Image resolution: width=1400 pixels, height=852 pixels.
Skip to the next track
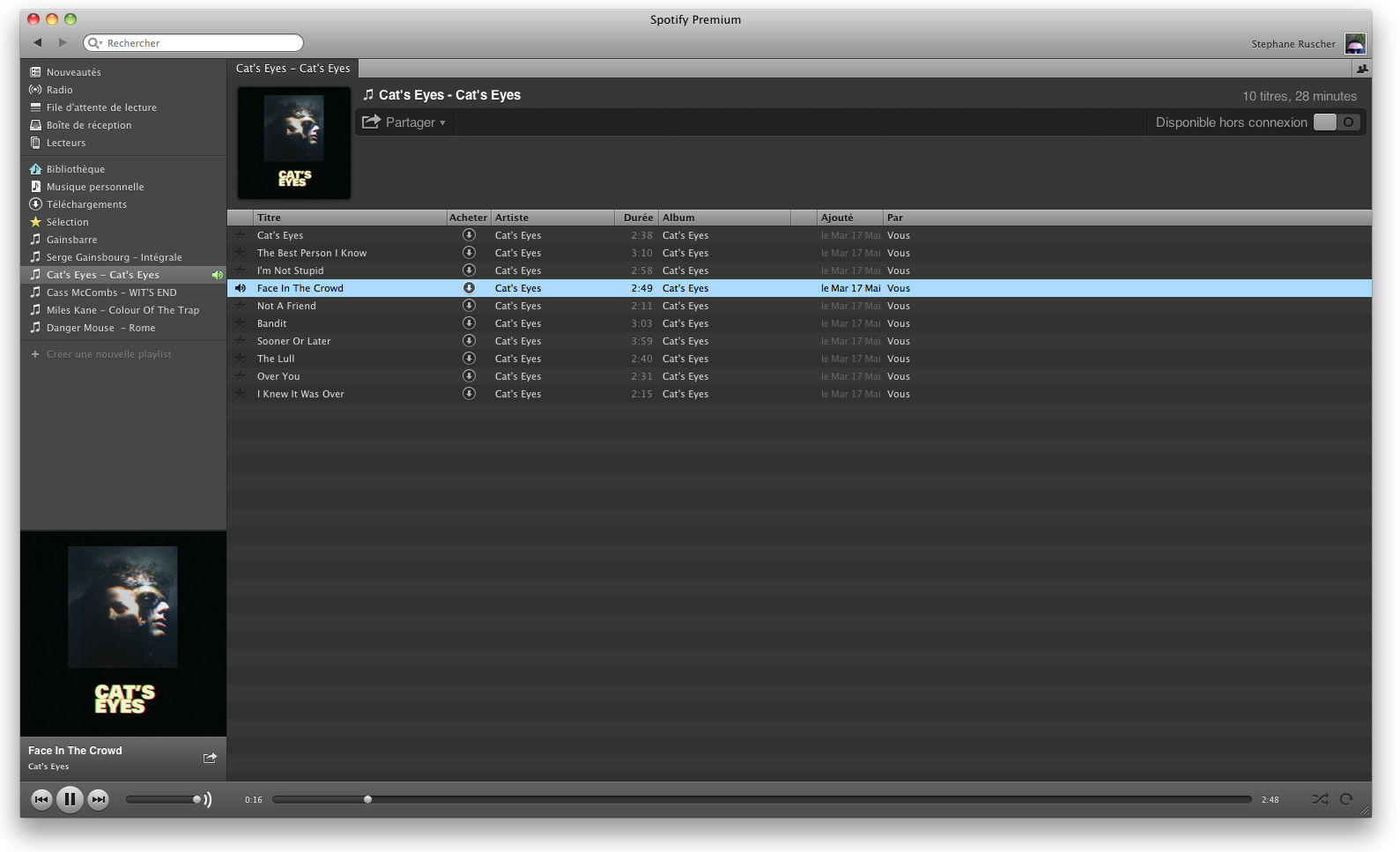99,799
